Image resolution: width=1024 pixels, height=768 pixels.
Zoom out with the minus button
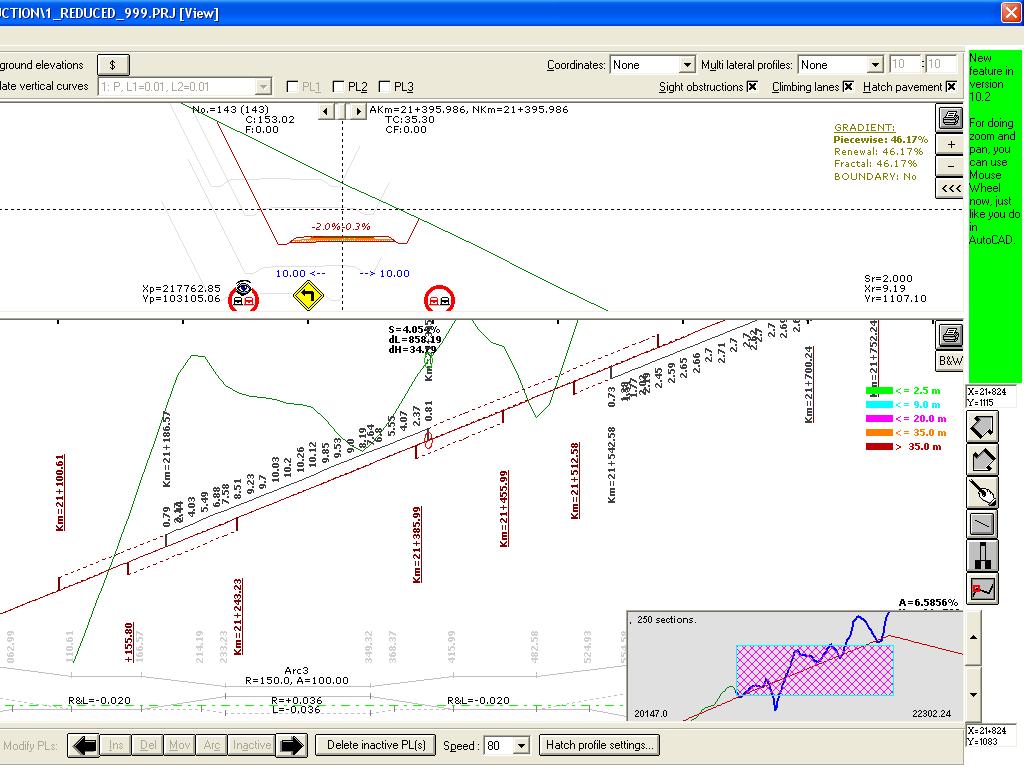[950, 167]
